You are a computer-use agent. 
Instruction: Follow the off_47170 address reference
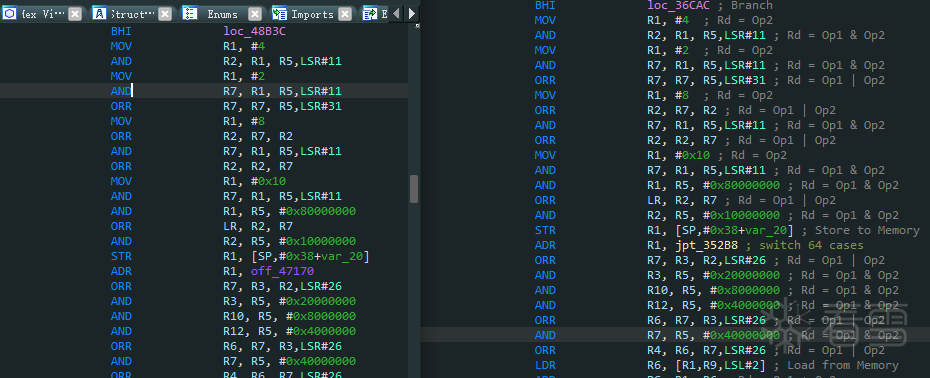282,271
